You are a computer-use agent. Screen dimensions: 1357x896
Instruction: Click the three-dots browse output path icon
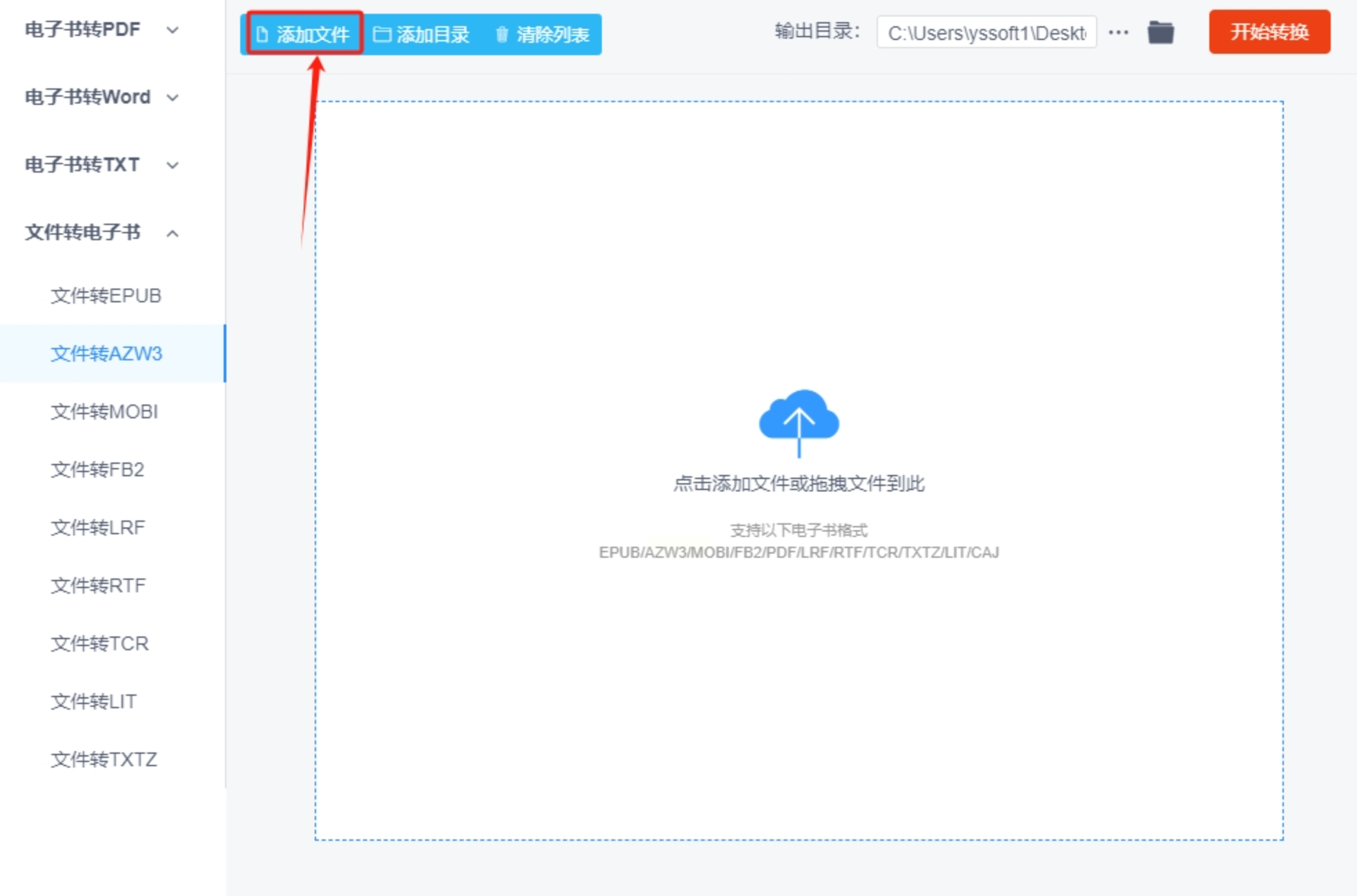click(x=1118, y=32)
